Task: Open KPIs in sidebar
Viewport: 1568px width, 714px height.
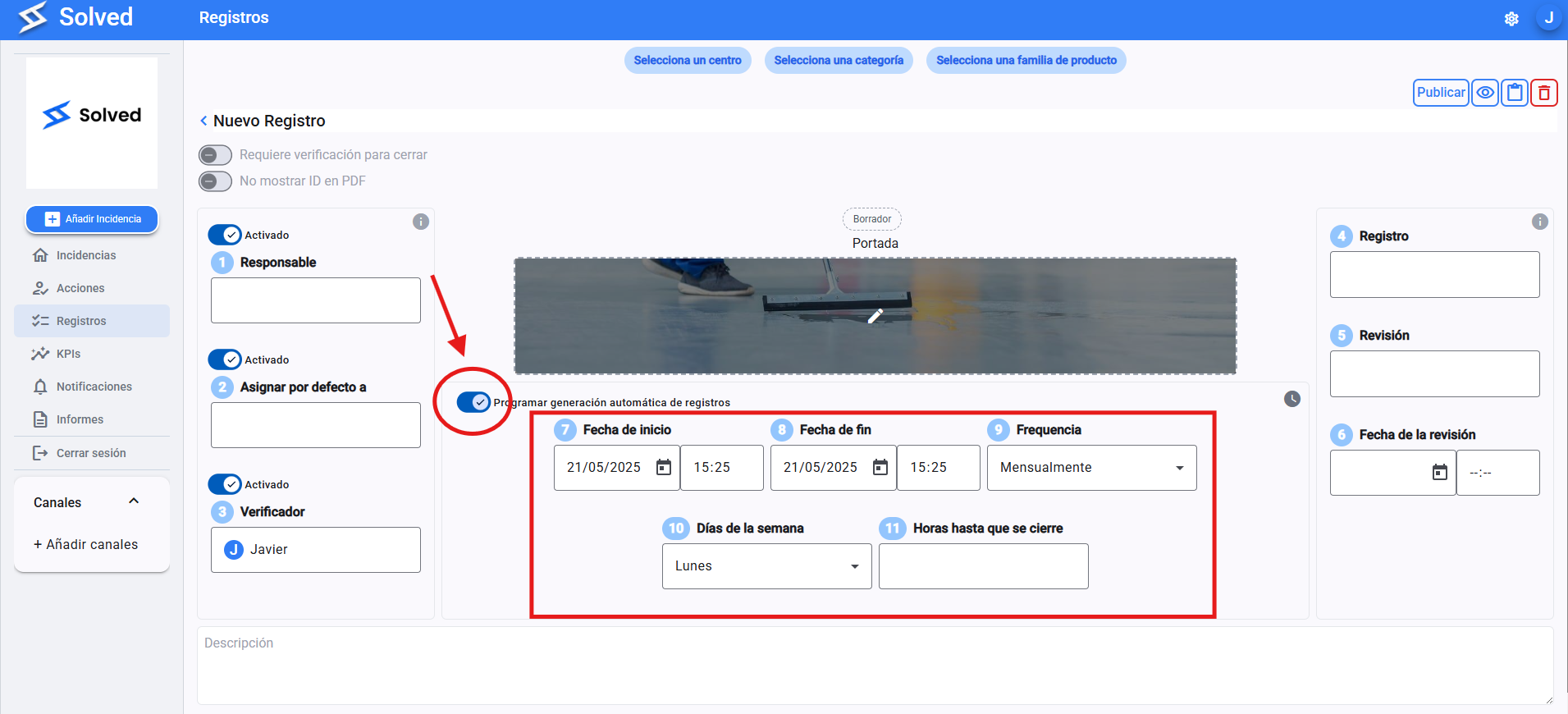Action: coord(92,354)
